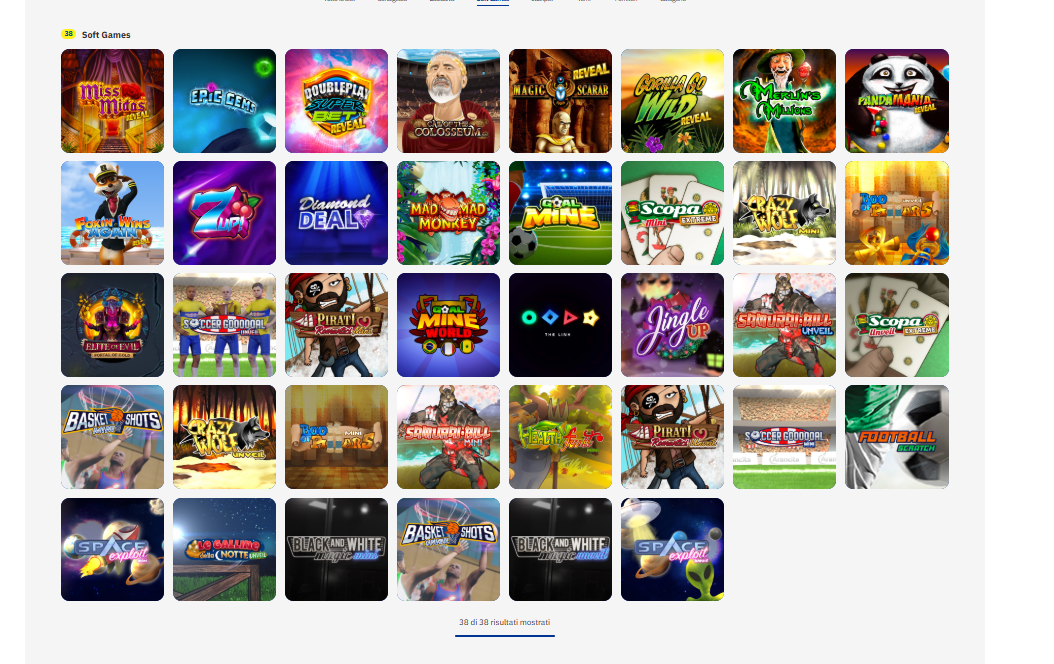The image size is (1054, 664).
Task: Launch the Diamond Deal game
Action: (336, 213)
